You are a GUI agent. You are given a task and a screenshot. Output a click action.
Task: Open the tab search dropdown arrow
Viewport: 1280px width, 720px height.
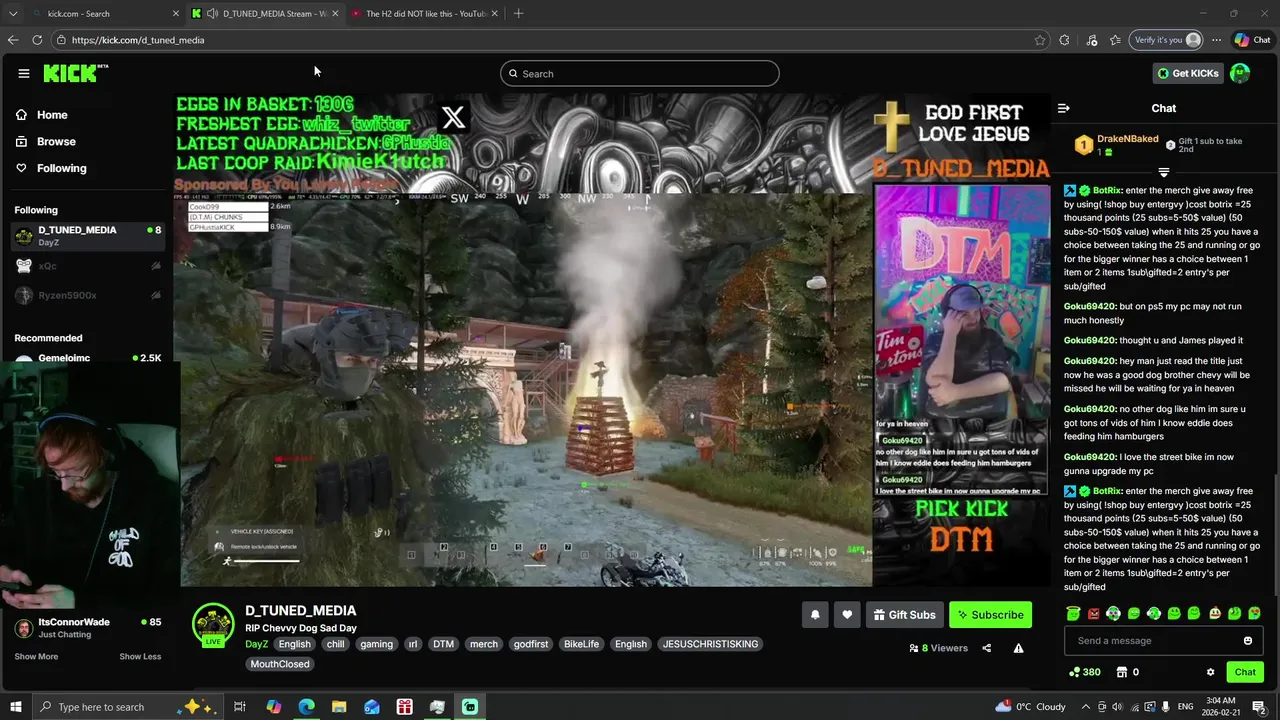[12, 14]
